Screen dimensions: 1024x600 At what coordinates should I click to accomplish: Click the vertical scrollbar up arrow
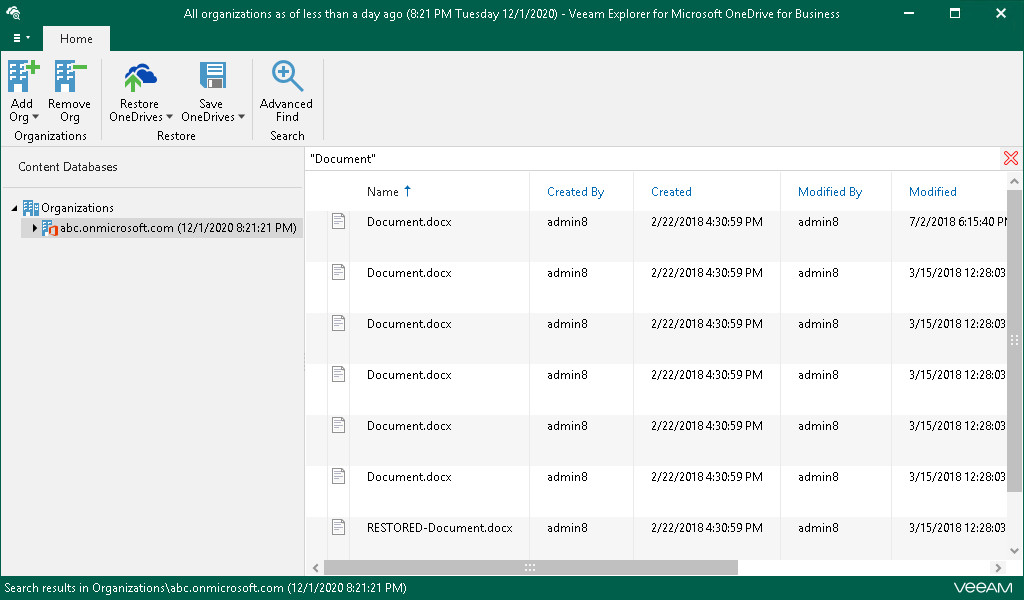(x=1014, y=181)
